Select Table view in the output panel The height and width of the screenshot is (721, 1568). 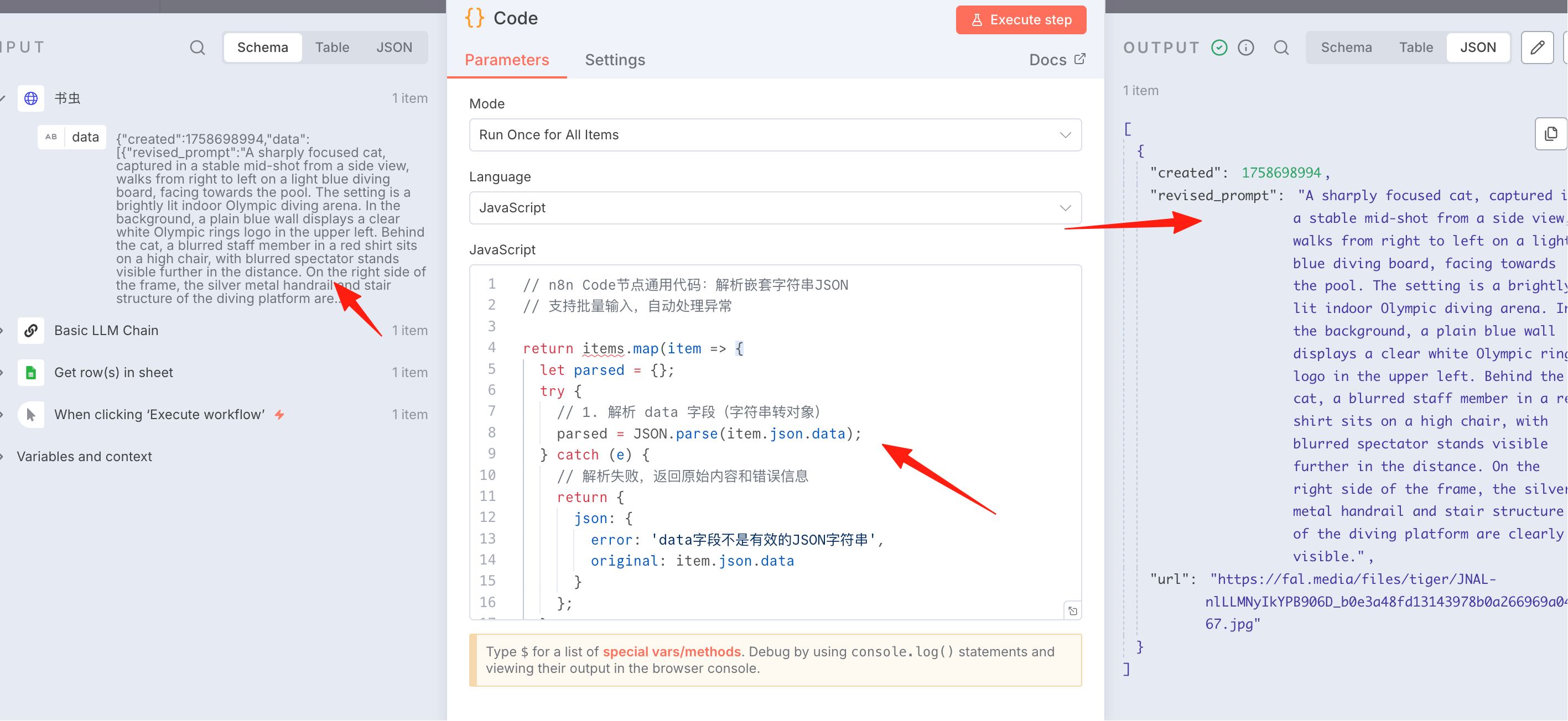(1416, 48)
